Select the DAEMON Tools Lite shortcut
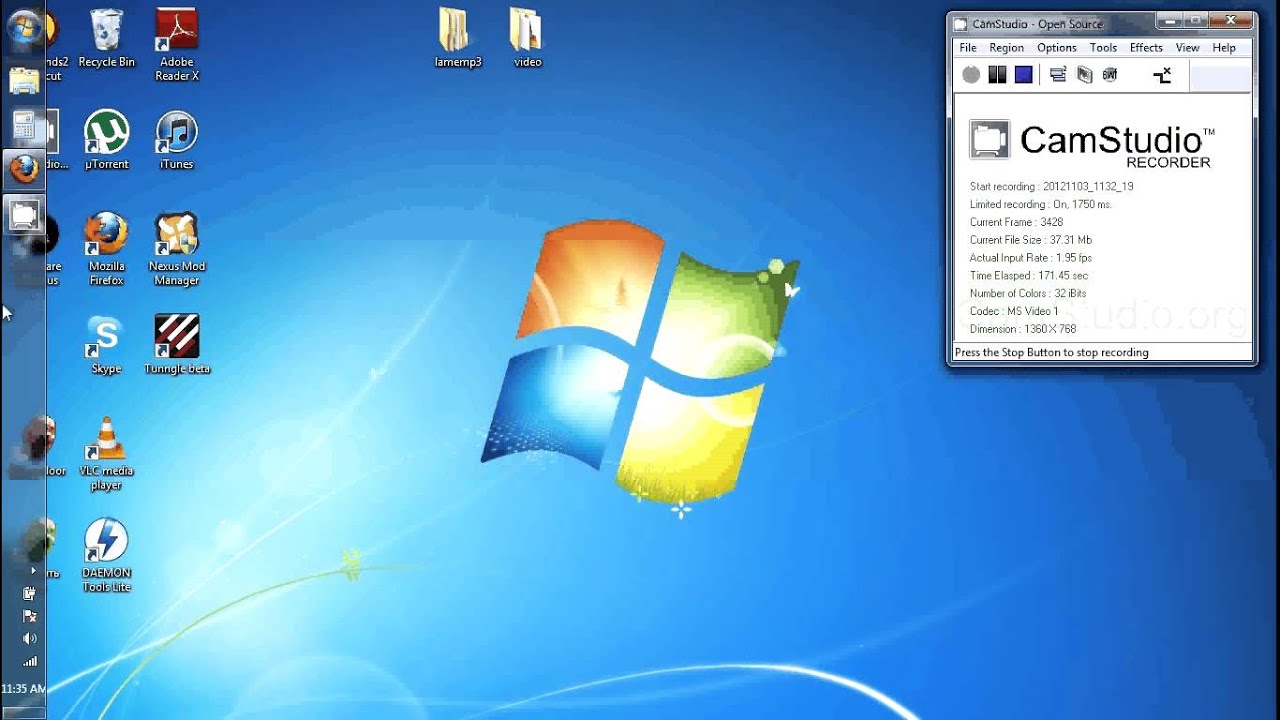 (106, 556)
